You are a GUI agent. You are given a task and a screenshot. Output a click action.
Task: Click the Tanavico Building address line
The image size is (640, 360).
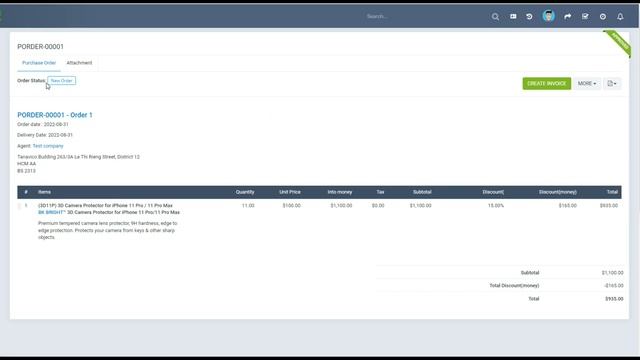78,157
